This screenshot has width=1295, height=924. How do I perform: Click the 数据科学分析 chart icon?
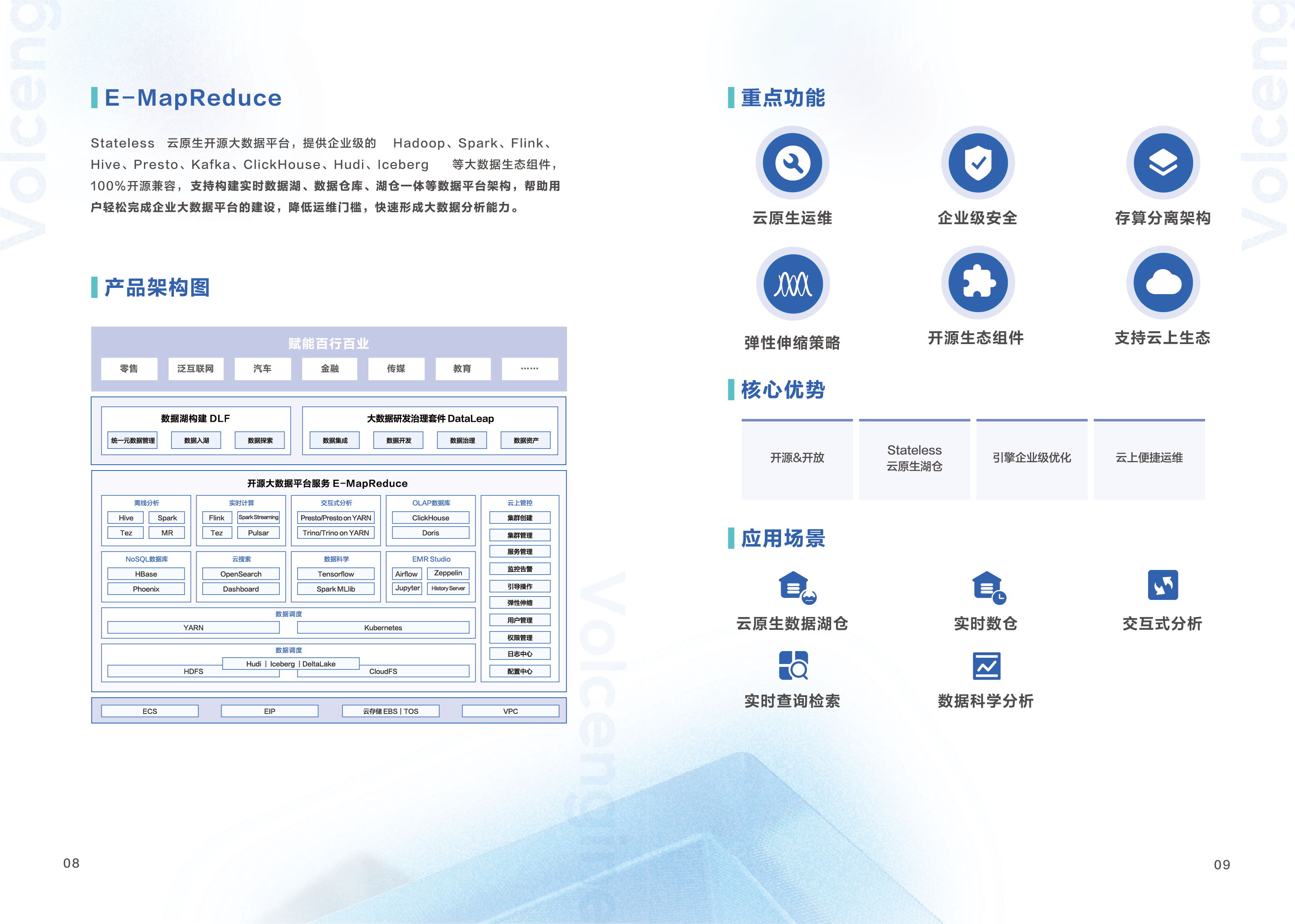pos(986,666)
